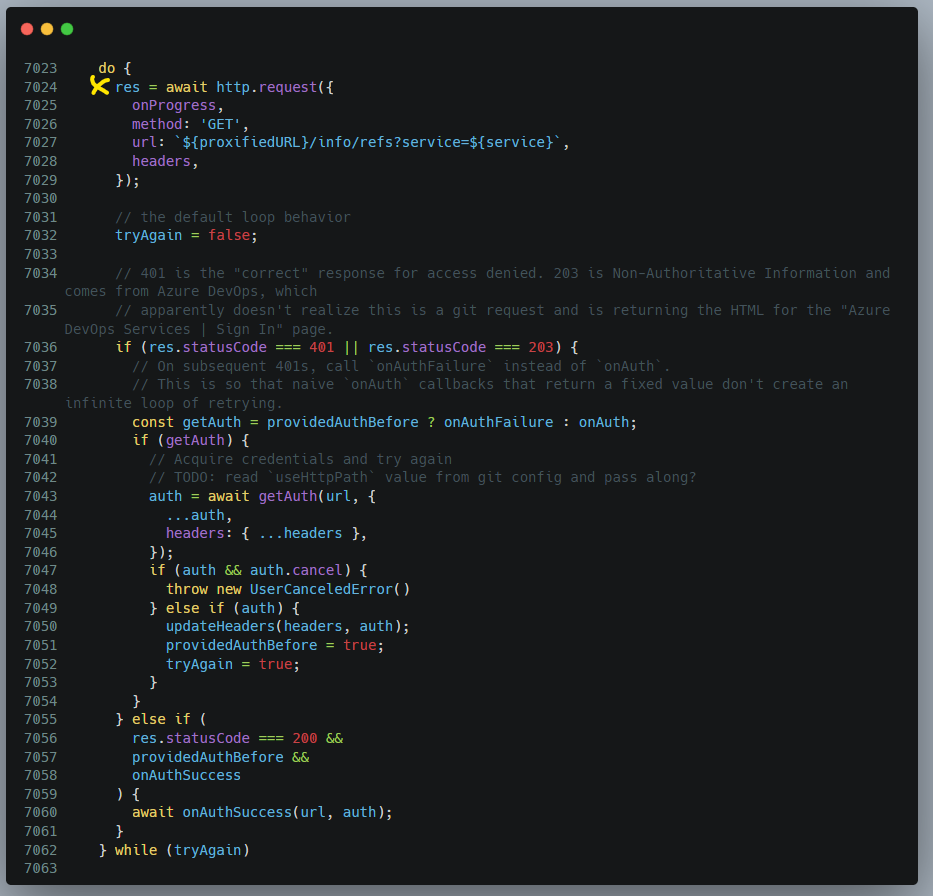Click 'useHttpPath' in the line 7042 comment
The height and width of the screenshot is (896, 933).
pos(321,478)
